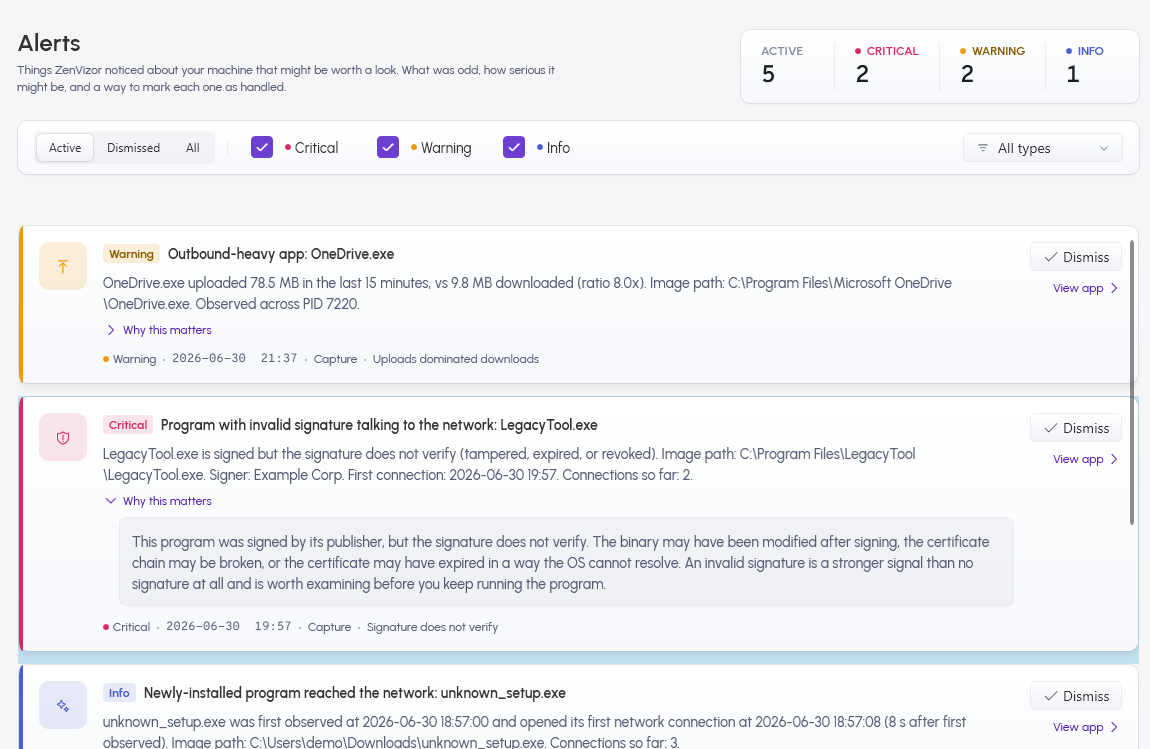Image resolution: width=1150 pixels, height=749 pixels.
Task: Switch to the Active tab
Action: [65, 147]
